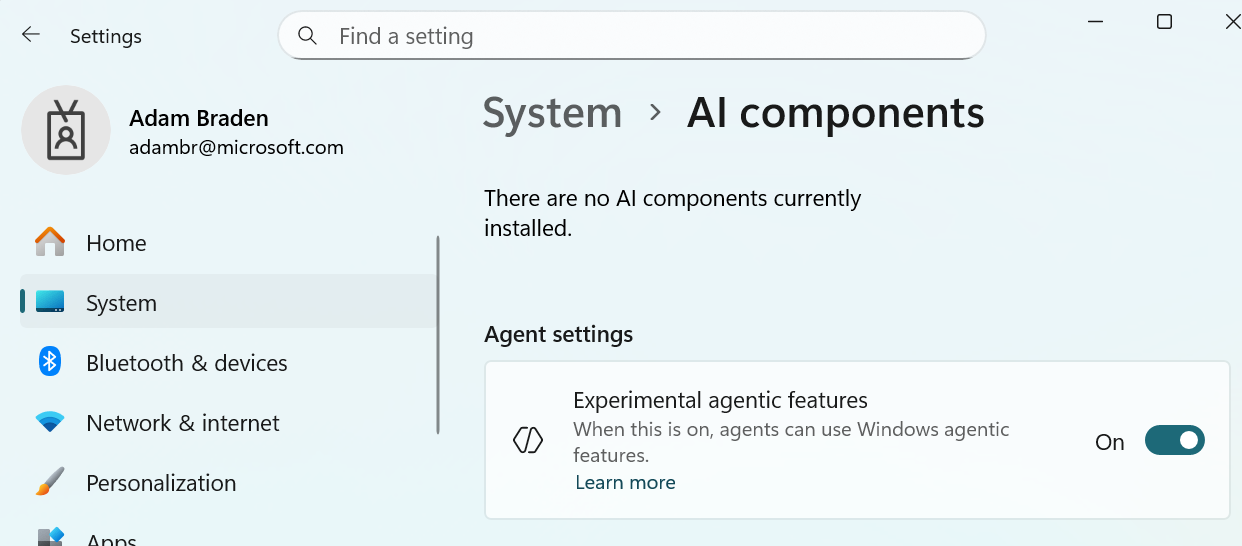The height and width of the screenshot is (546, 1242).
Task: Click the Bluetooth symbol icon in sidebar
Action: [x=50, y=362]
